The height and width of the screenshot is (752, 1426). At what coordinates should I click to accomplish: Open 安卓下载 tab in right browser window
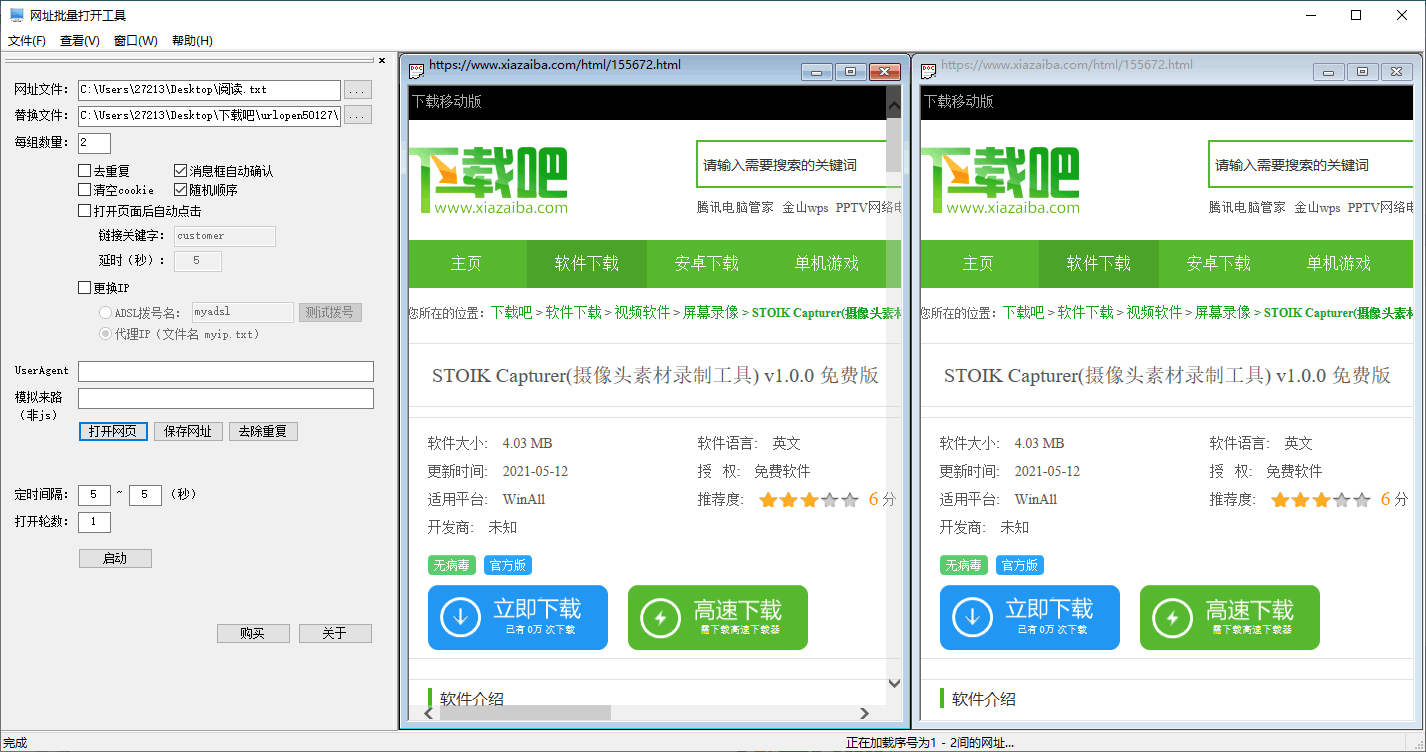[1219, 264]
